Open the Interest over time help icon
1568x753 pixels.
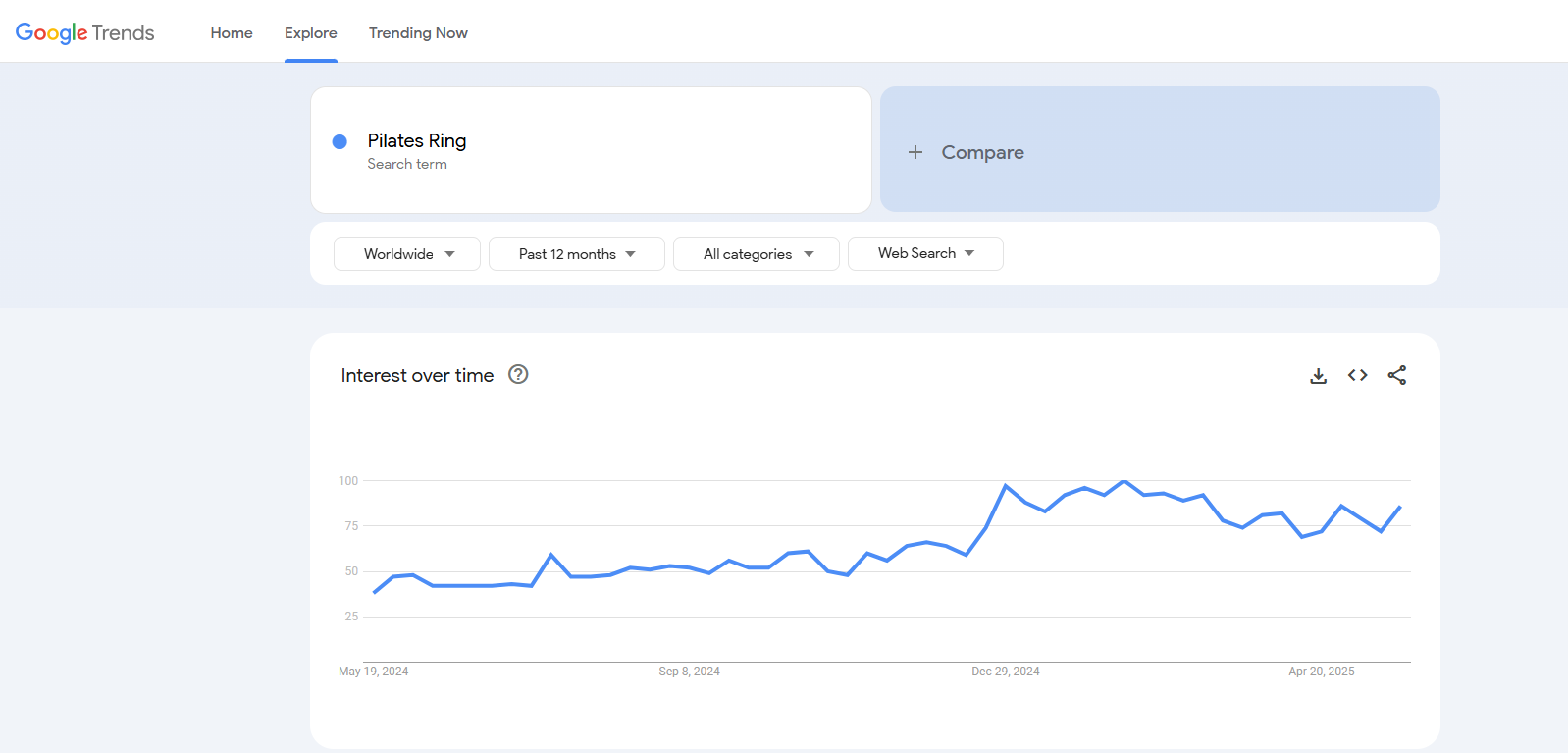click(x=518, y=374)
